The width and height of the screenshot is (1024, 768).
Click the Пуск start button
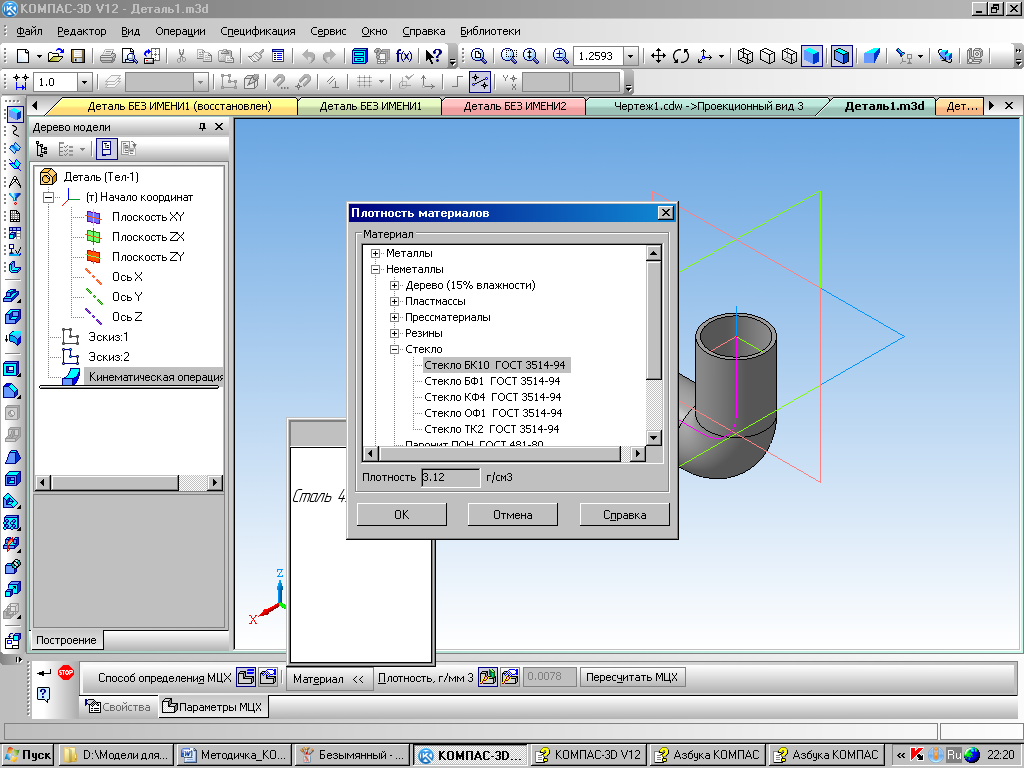coord(29,755)
